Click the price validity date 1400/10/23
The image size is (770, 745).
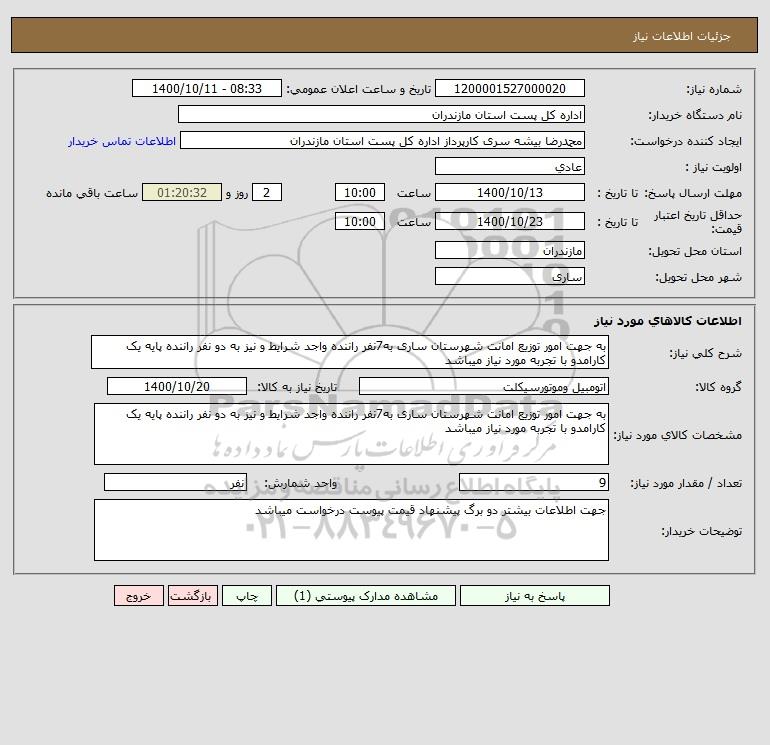click(510, 221)
